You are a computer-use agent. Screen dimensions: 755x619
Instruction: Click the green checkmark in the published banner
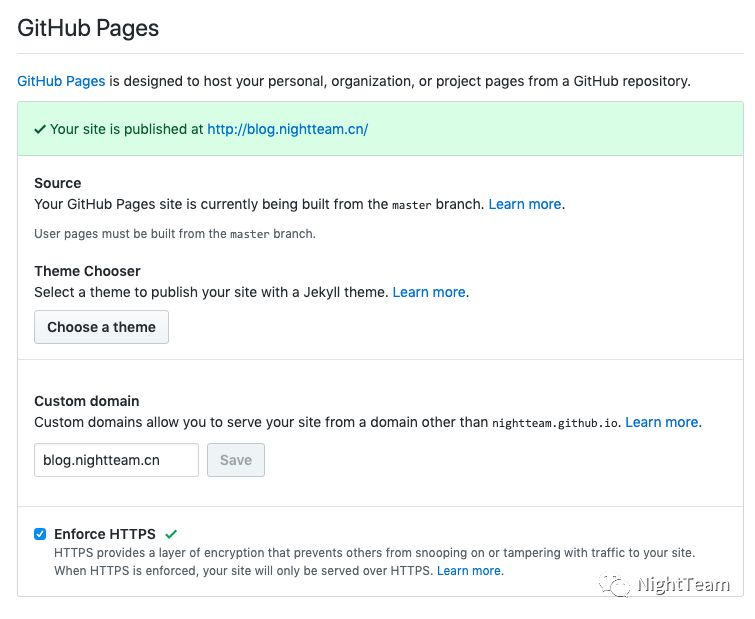pos(40,129)
